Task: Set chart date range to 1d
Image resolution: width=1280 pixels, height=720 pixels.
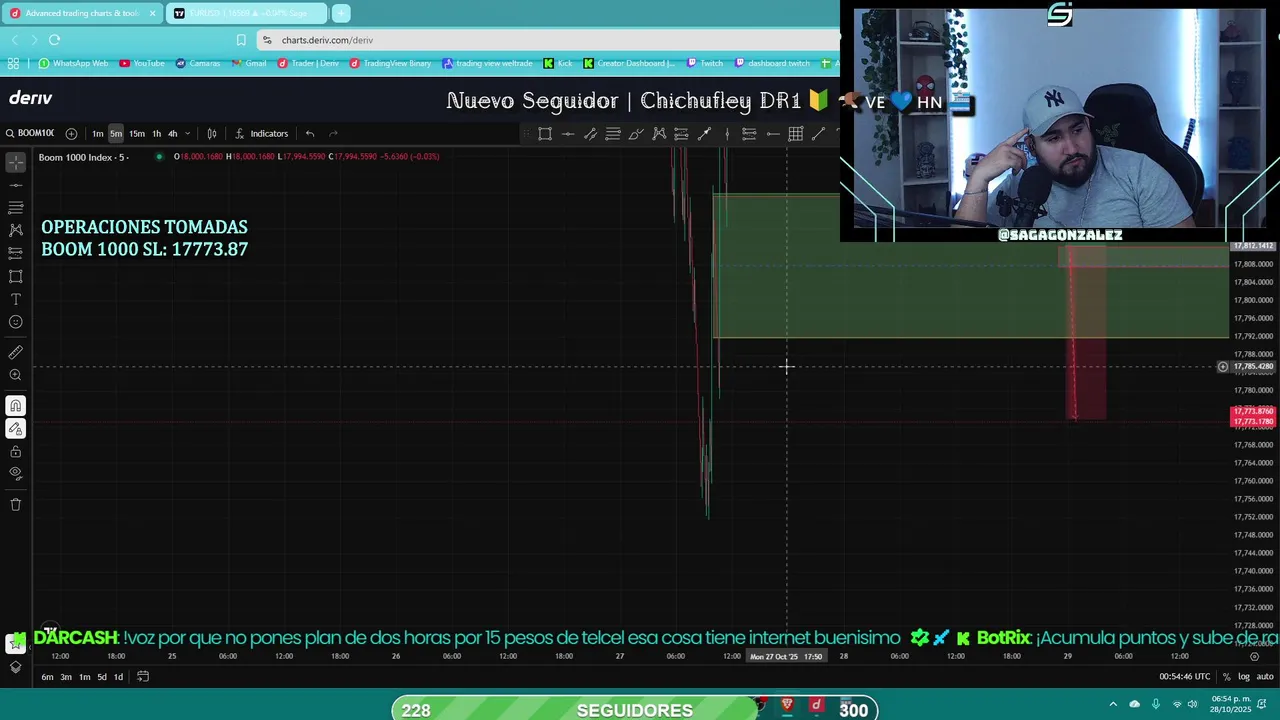Action: click(118, 677)
